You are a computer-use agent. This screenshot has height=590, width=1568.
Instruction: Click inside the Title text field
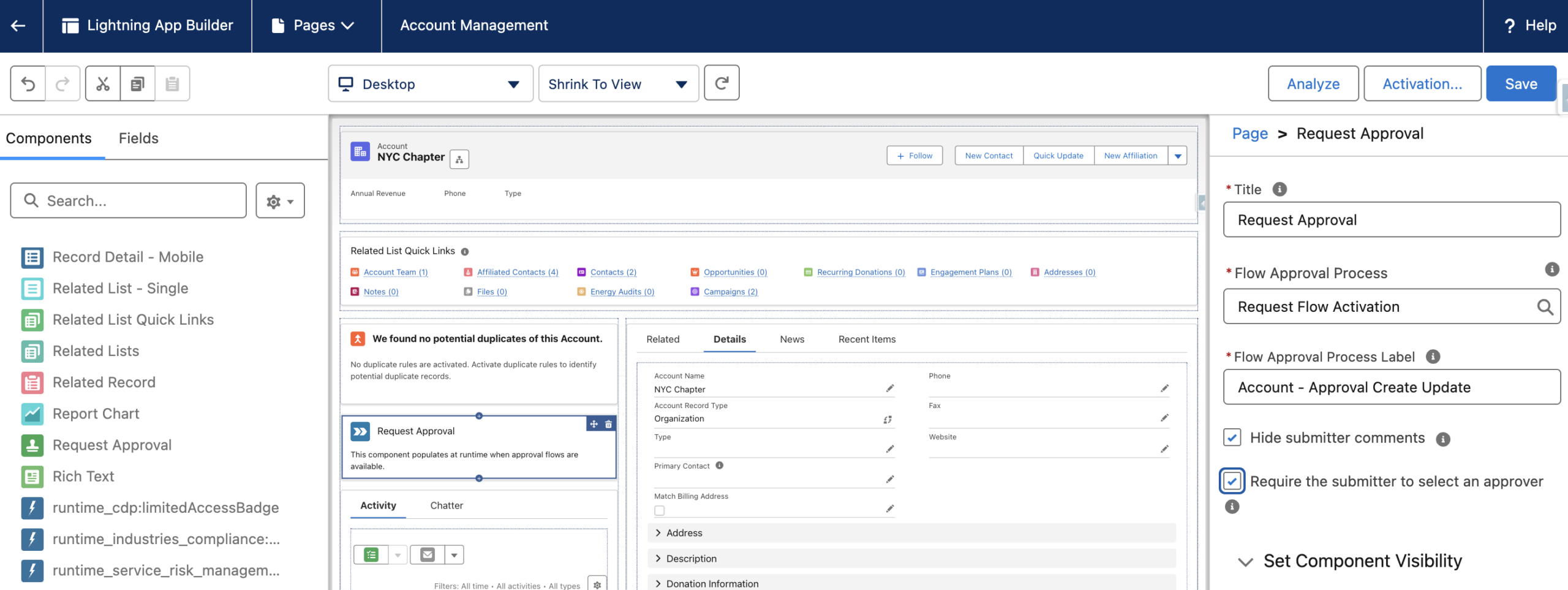[1392, 220]
